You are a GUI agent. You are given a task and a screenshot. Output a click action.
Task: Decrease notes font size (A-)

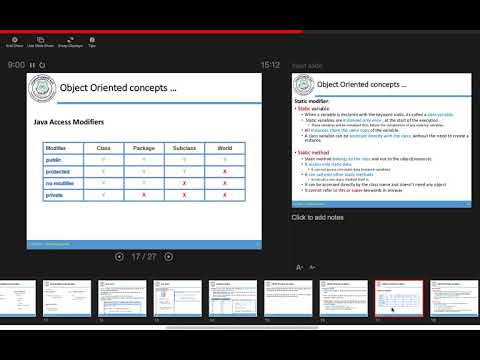pyautogui.click(x=312, y=267)
